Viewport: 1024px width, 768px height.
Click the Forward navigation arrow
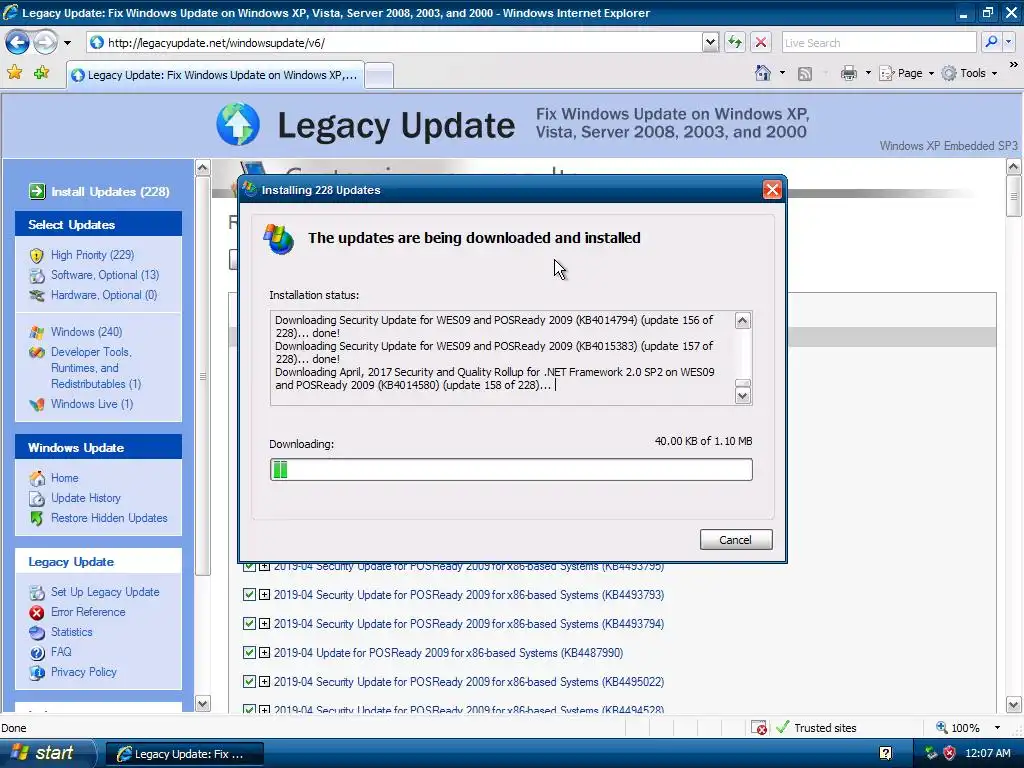coord(45,43)
